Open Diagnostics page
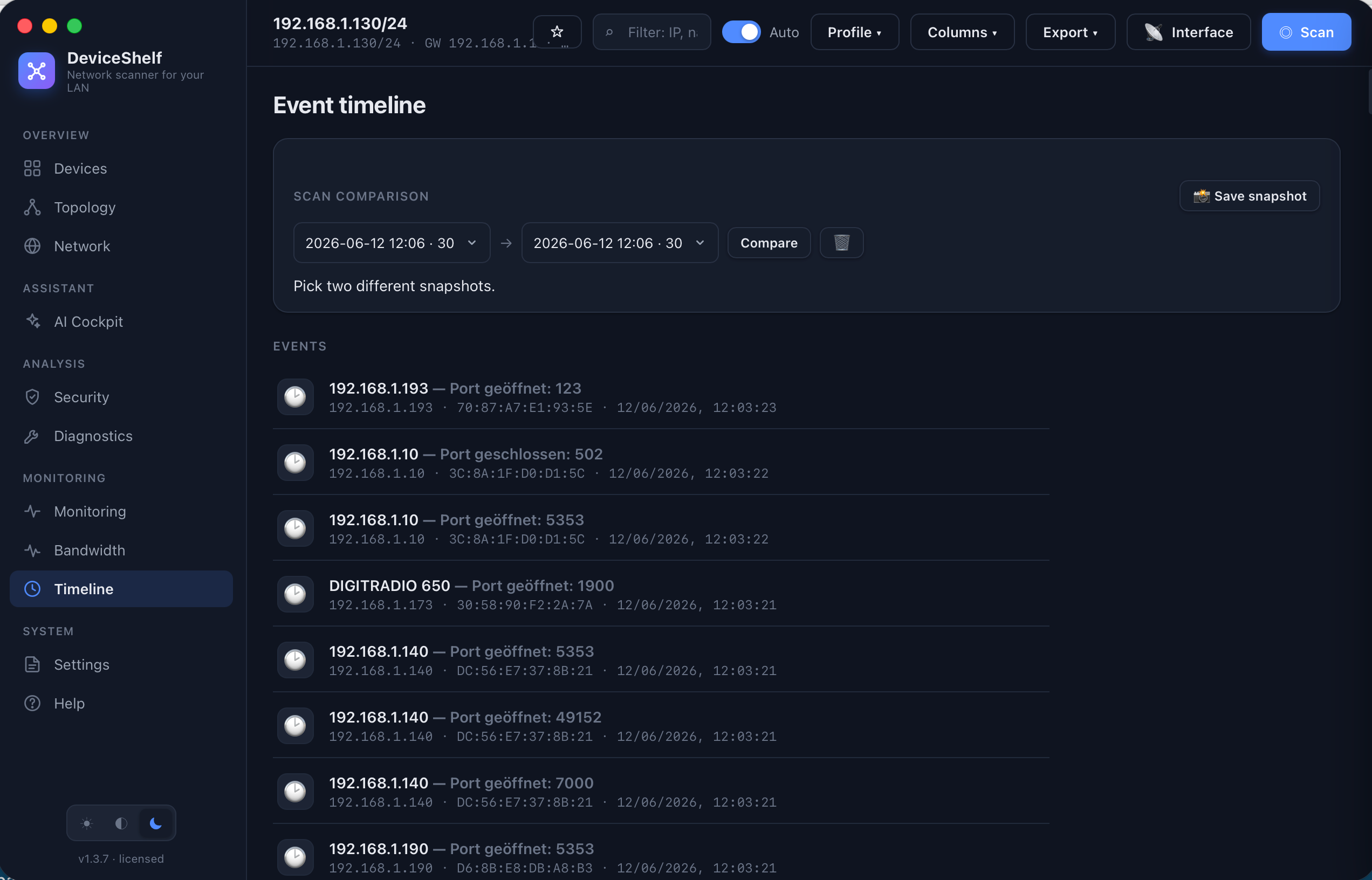Screen dimensions: 1372x880 point(121,436)
